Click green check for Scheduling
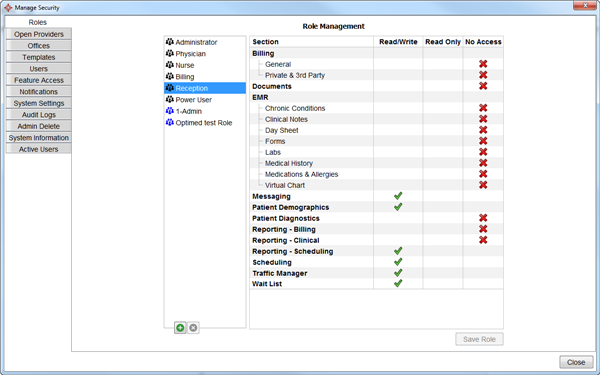 (398, 262)
